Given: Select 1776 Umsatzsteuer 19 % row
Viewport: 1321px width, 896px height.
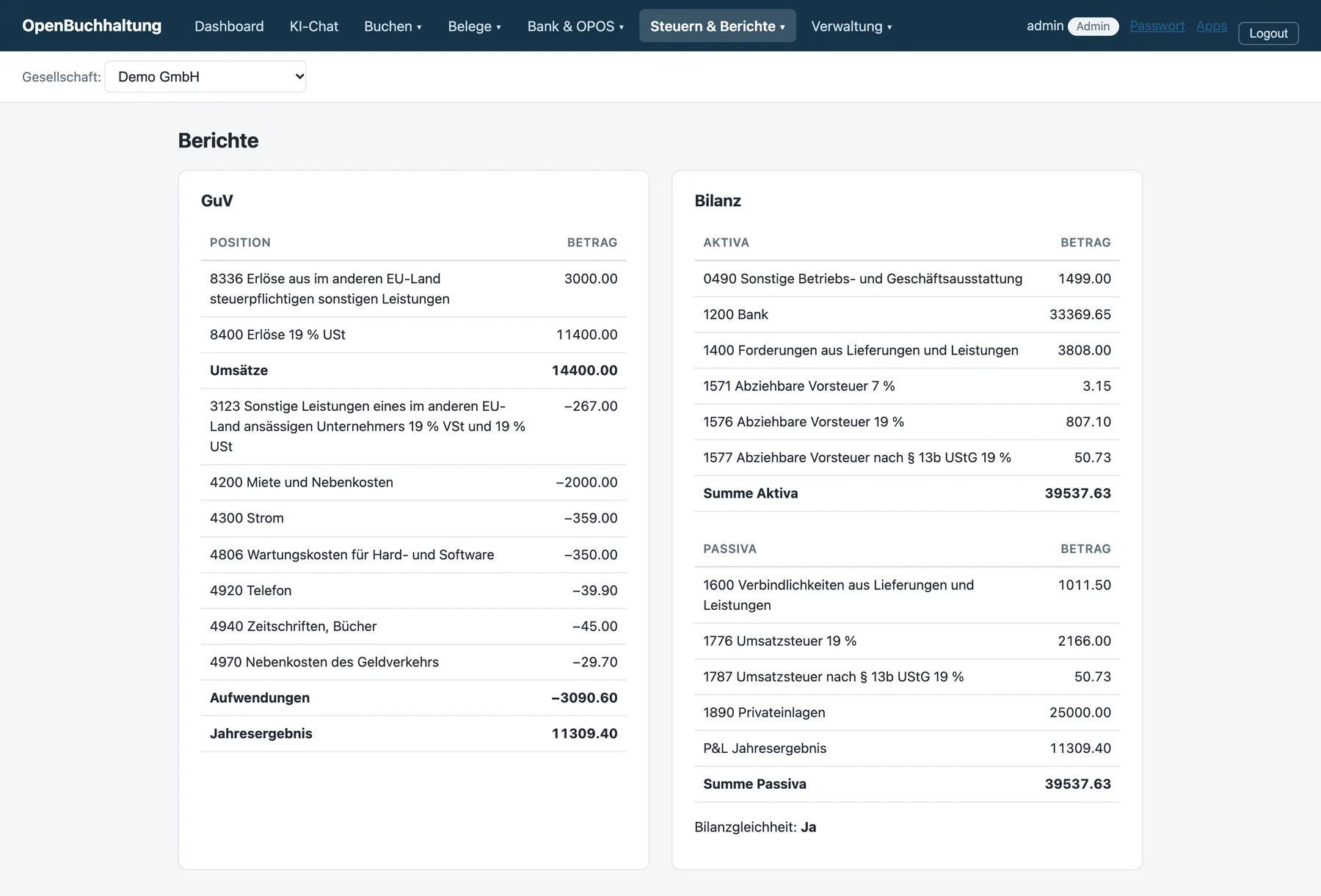Looking at the screenshot, I should 907,641.
